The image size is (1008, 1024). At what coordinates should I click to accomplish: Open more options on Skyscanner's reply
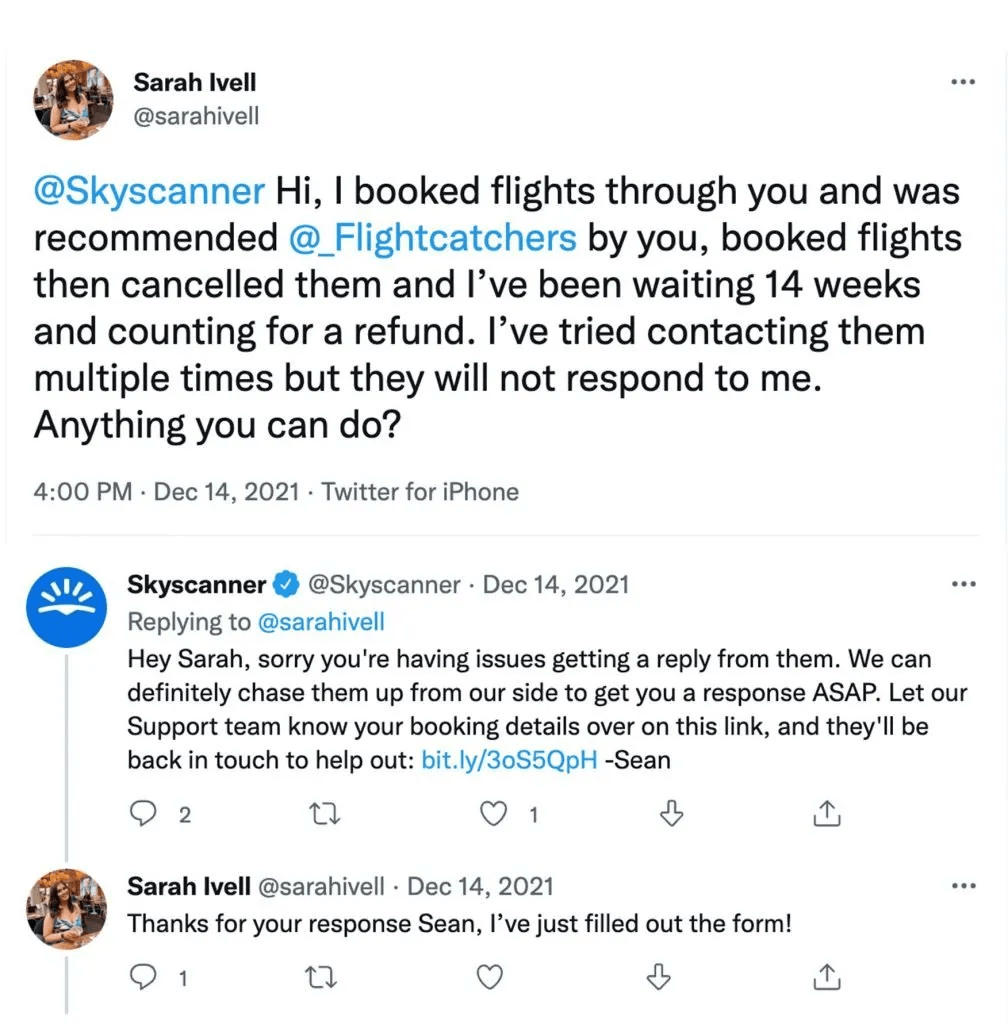click(x=963, y=583)
